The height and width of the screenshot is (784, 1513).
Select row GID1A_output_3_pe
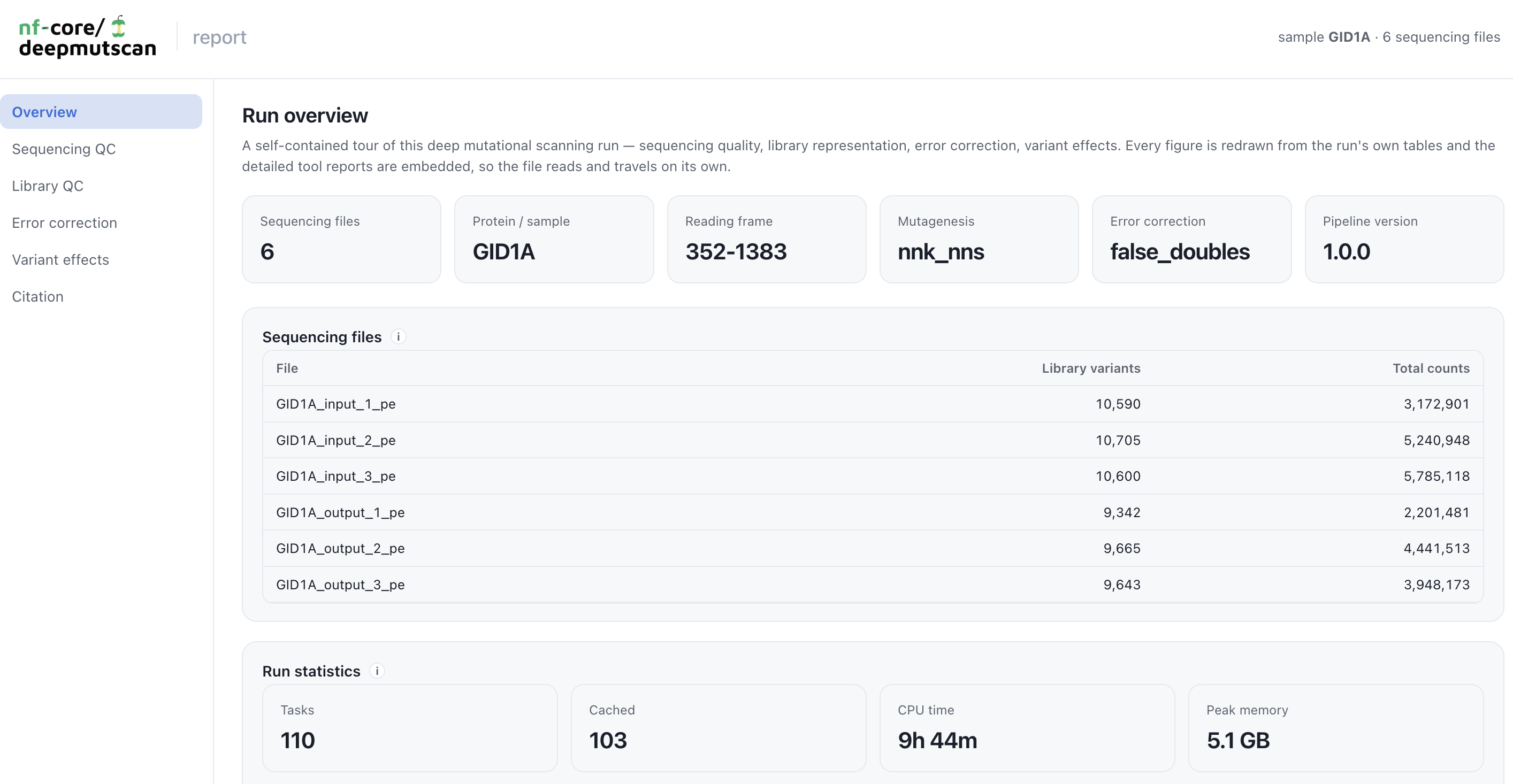[x=873, y=585]
